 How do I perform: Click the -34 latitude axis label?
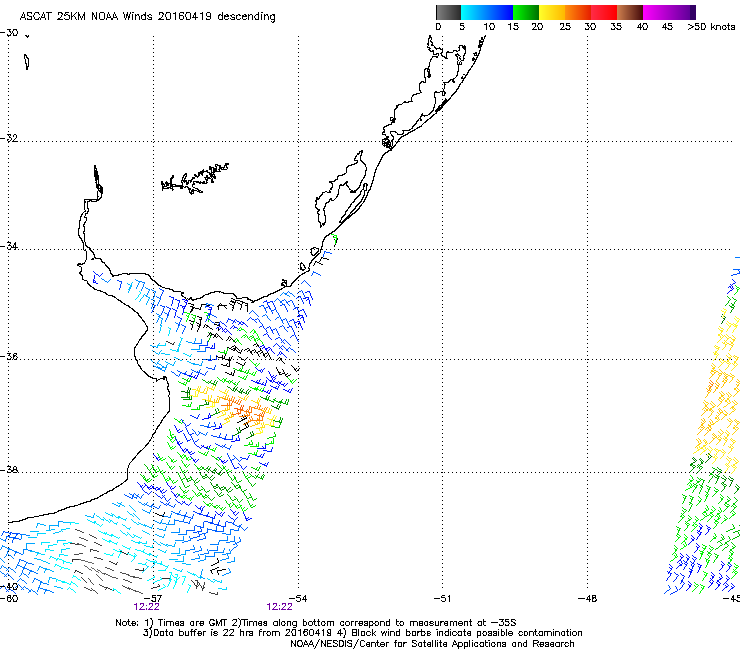9,246
